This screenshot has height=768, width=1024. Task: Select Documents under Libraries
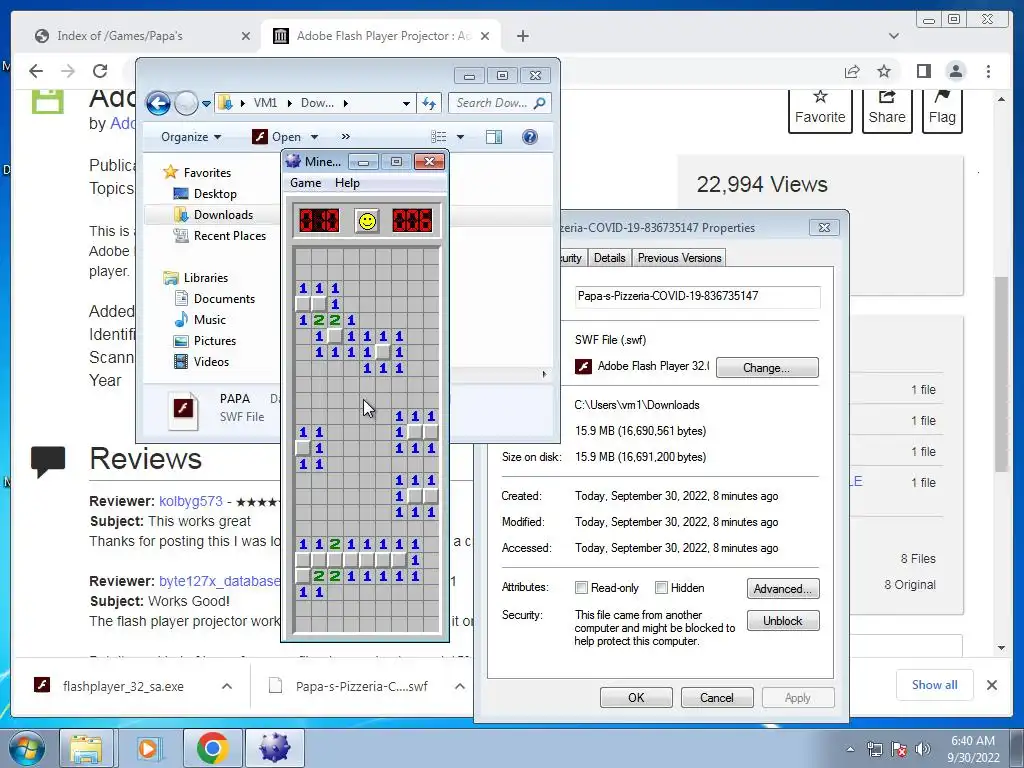(x=224, y=298)
